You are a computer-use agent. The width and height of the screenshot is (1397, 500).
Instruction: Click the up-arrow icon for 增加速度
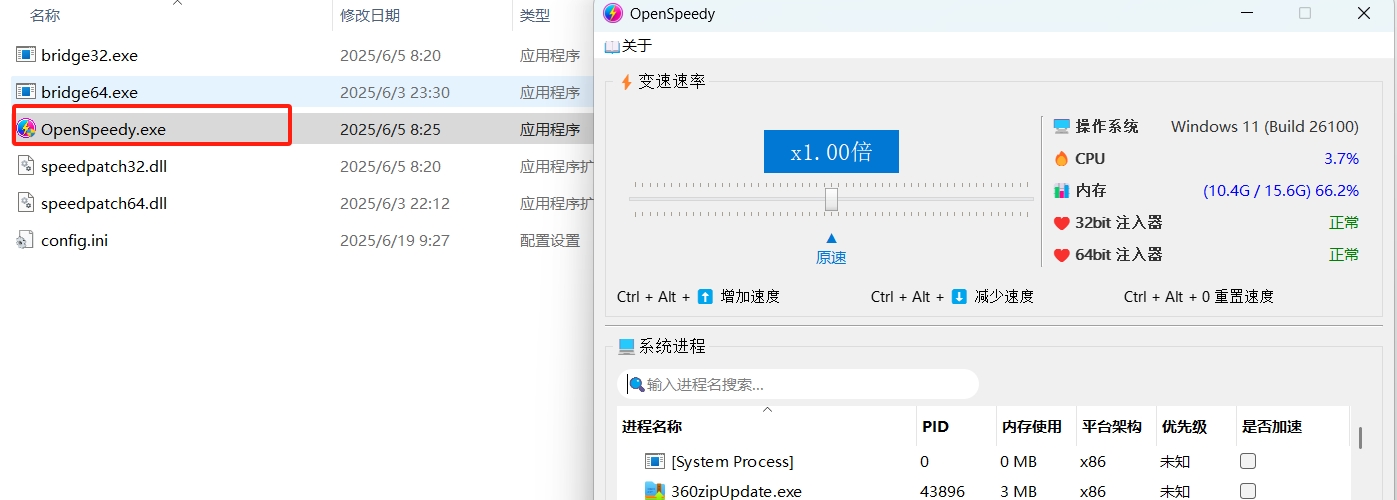[x=705, y=296]
